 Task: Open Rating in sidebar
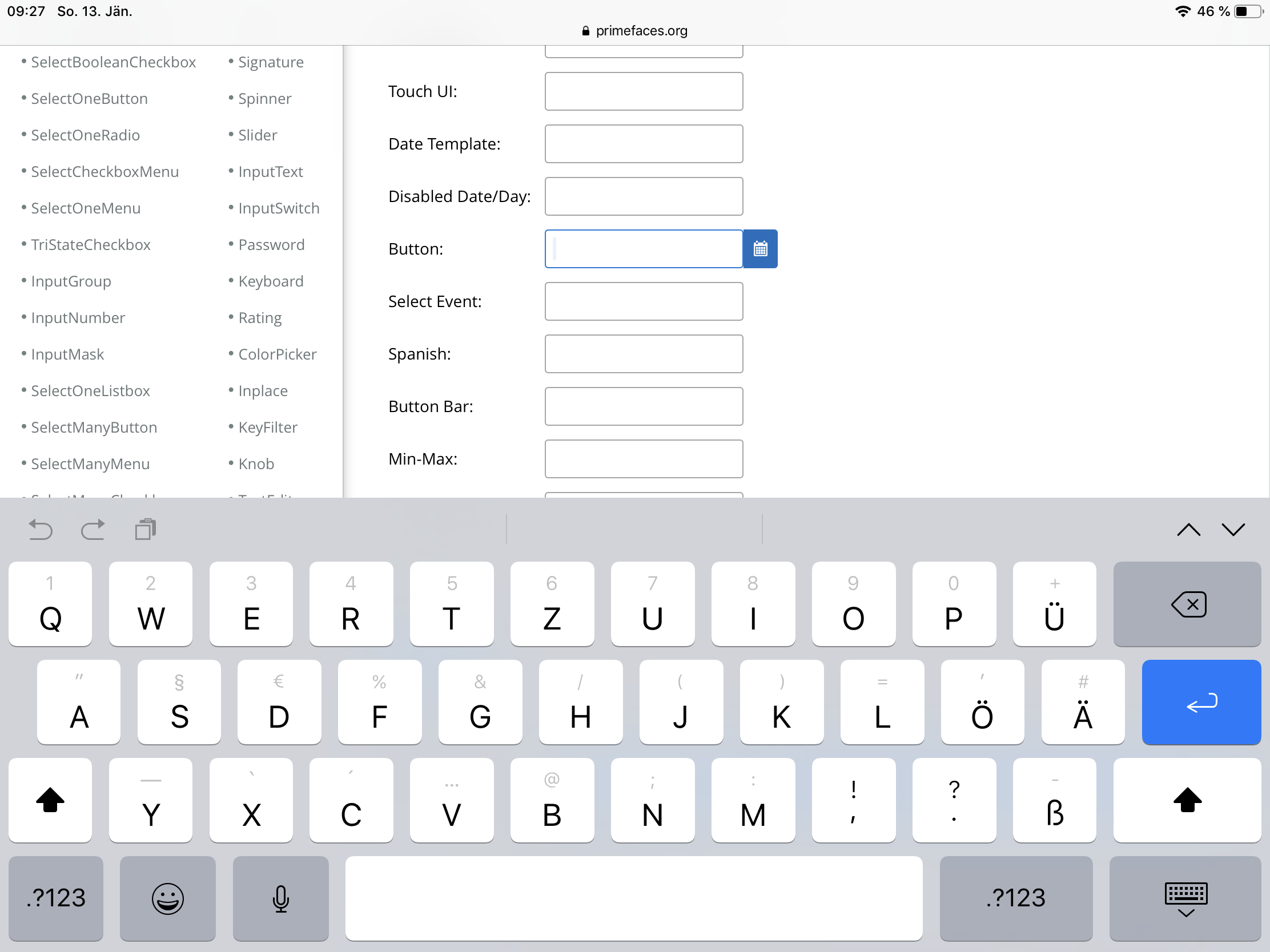[260, 318]
